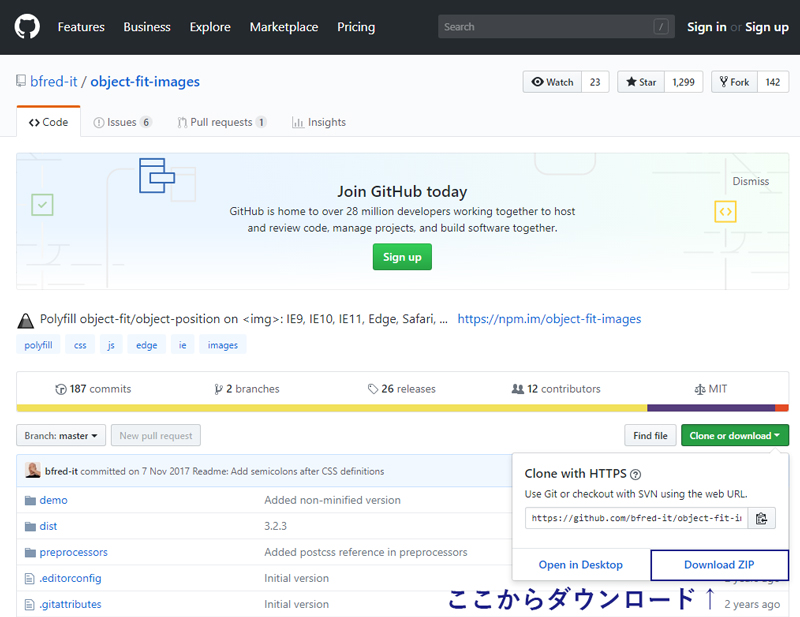The image size is (800, 617).
Task: Click the bfred-it committer avatar
Action: [33, 470]
